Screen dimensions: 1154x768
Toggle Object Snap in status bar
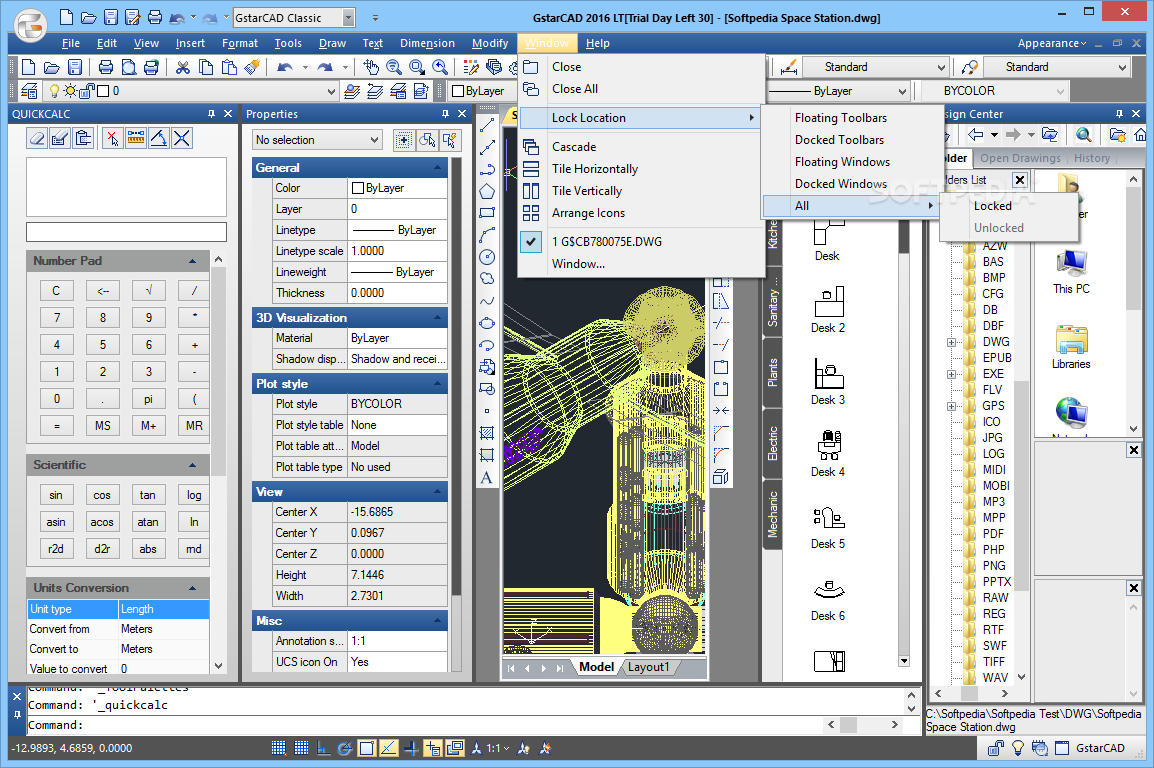pos(367,748)
